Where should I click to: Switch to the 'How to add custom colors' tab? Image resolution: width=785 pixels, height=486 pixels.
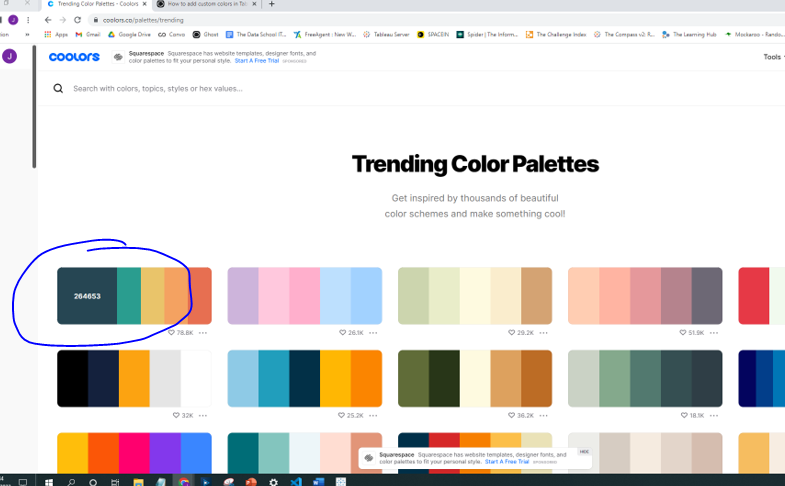[x=205, y=4]
